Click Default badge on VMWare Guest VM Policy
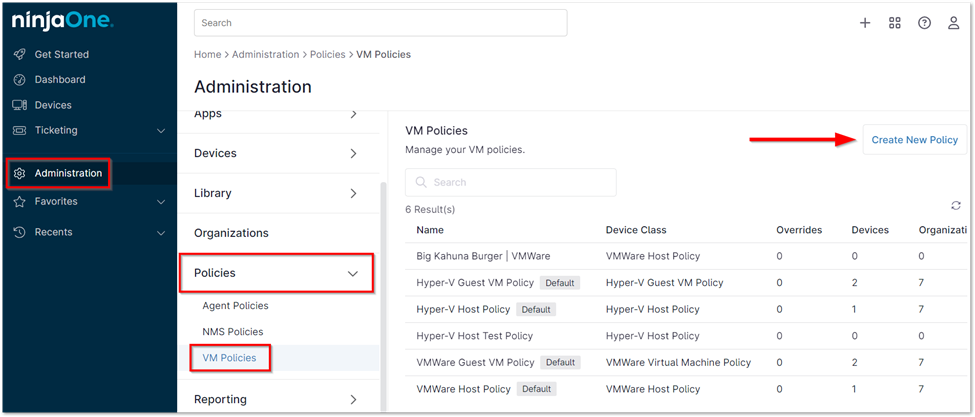The height and width of the screenshot is (417, 975). click(x=560, y=362)
